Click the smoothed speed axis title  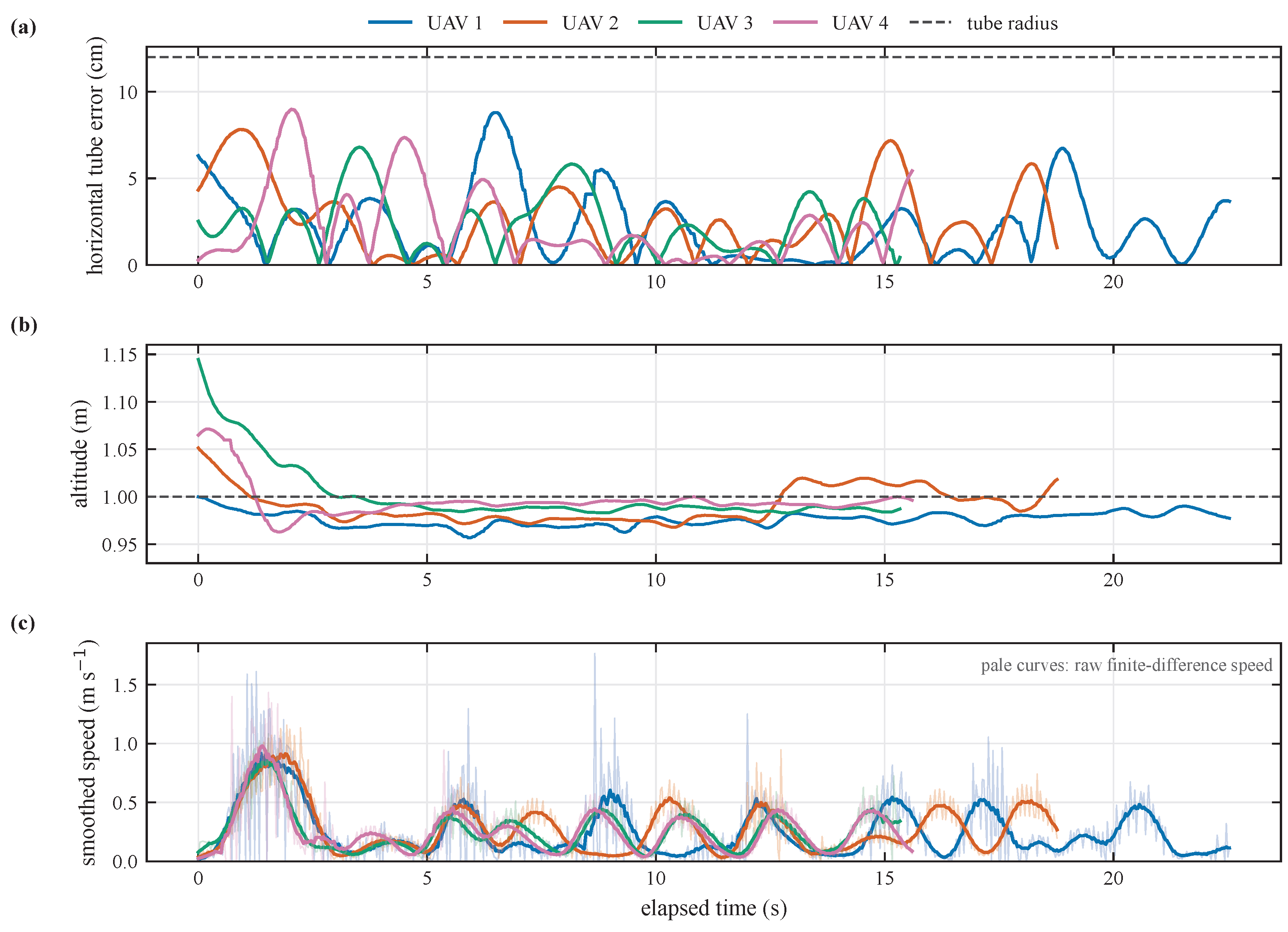pos(87,752)
